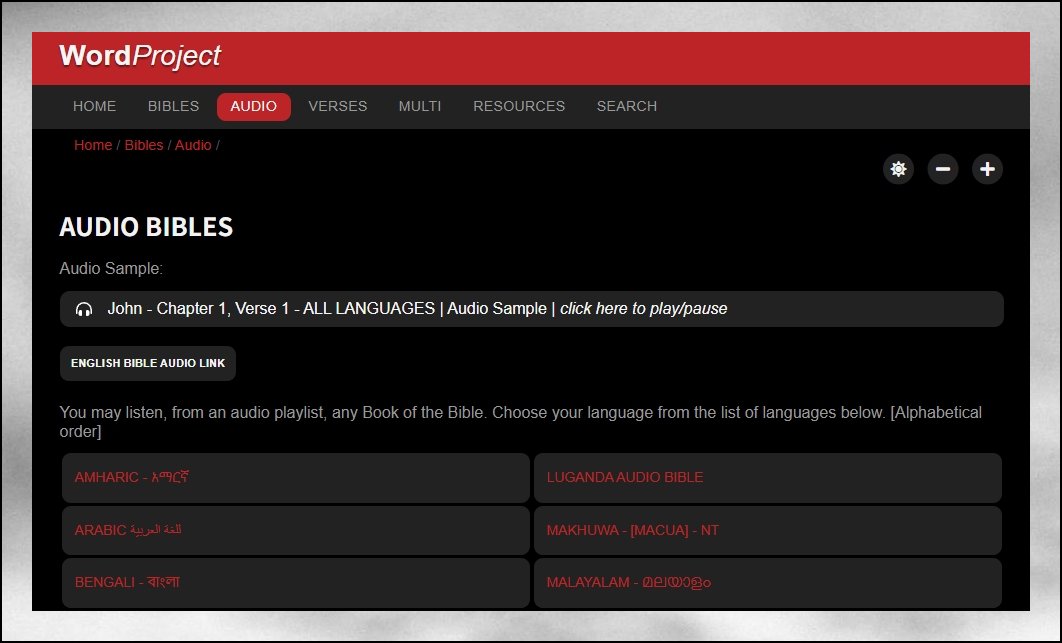This screenshot has width=1062, height=643.
Task: Select the AUDIO navigation tab
Action: tap(253, 106)
